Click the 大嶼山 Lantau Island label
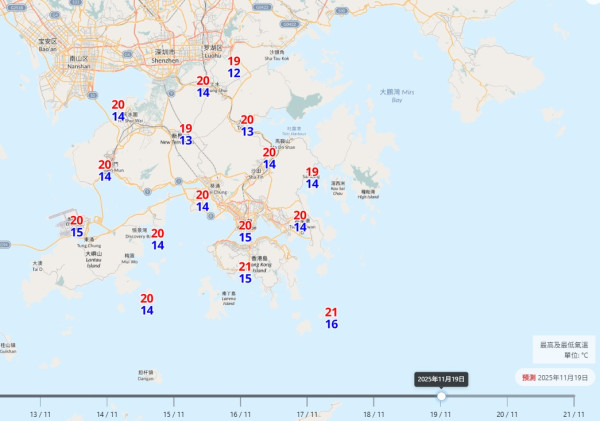 [x=93, y=259]
